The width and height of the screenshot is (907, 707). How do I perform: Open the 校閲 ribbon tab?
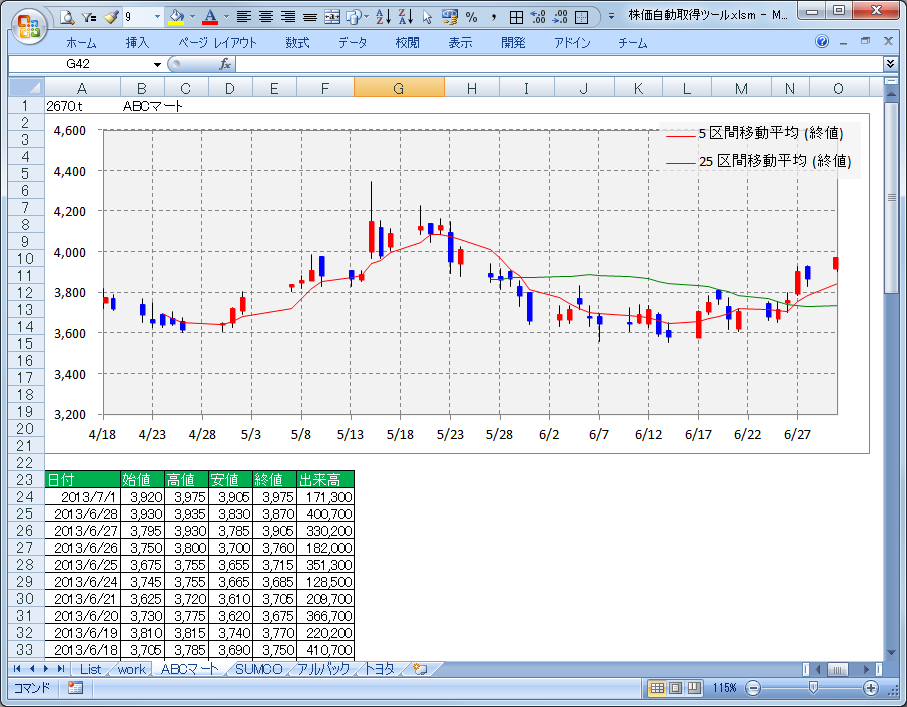pyautogui.click(x=407, y=43)
